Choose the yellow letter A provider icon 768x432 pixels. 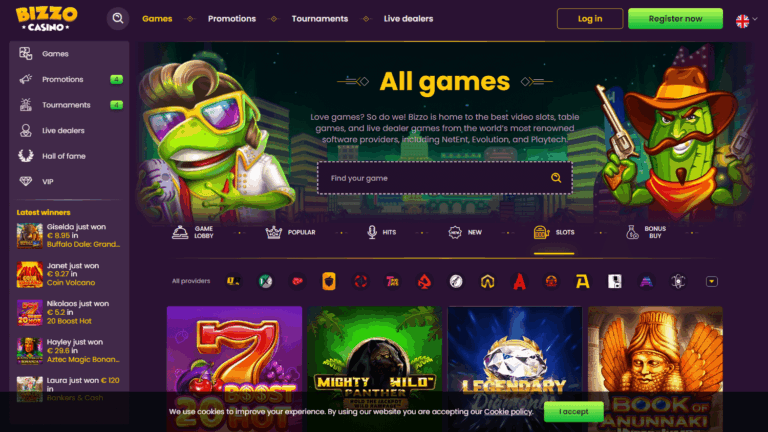pos(582,281)
